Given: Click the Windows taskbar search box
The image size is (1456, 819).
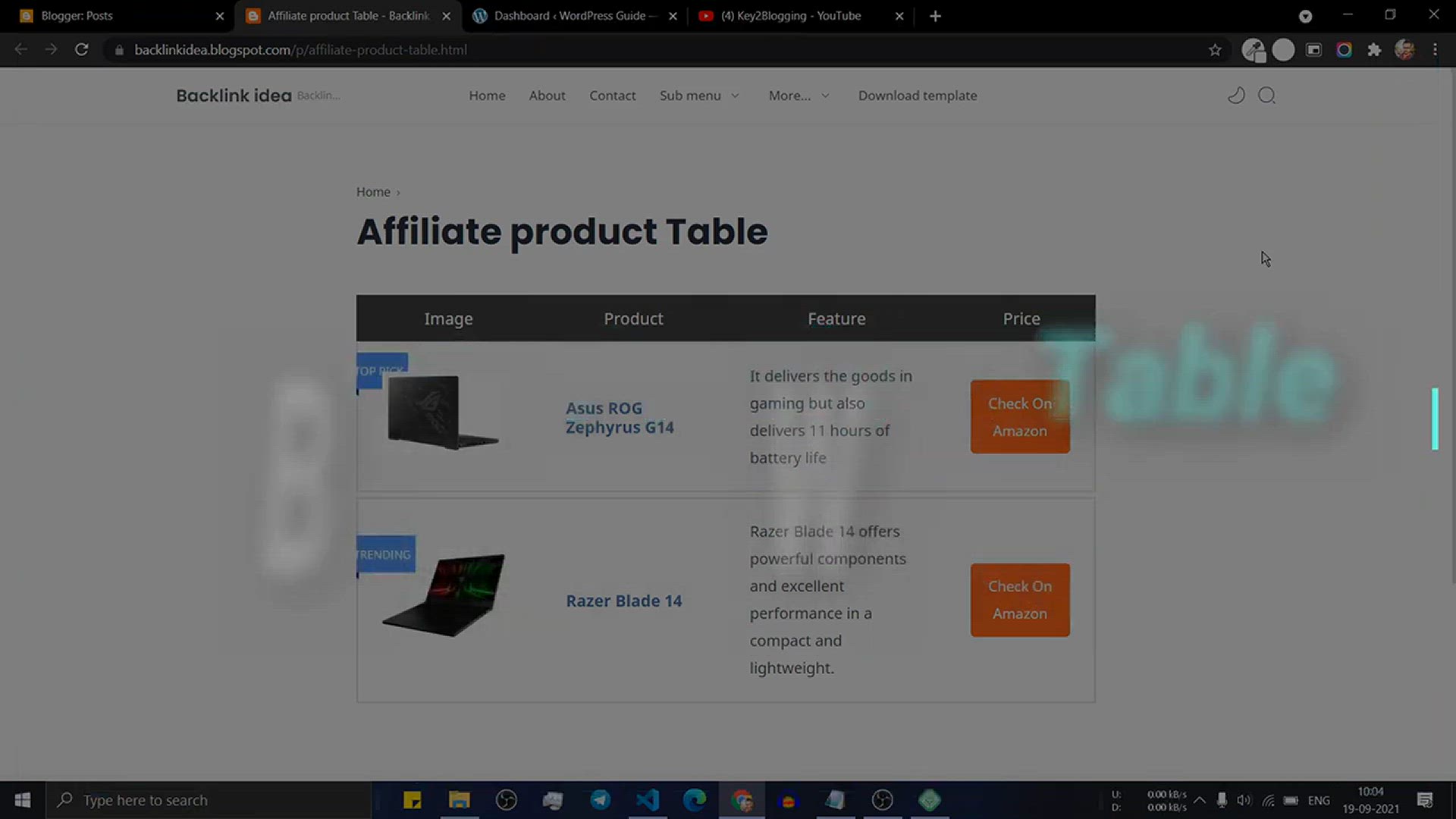Looking at the screenshot, I should (209, 800).
